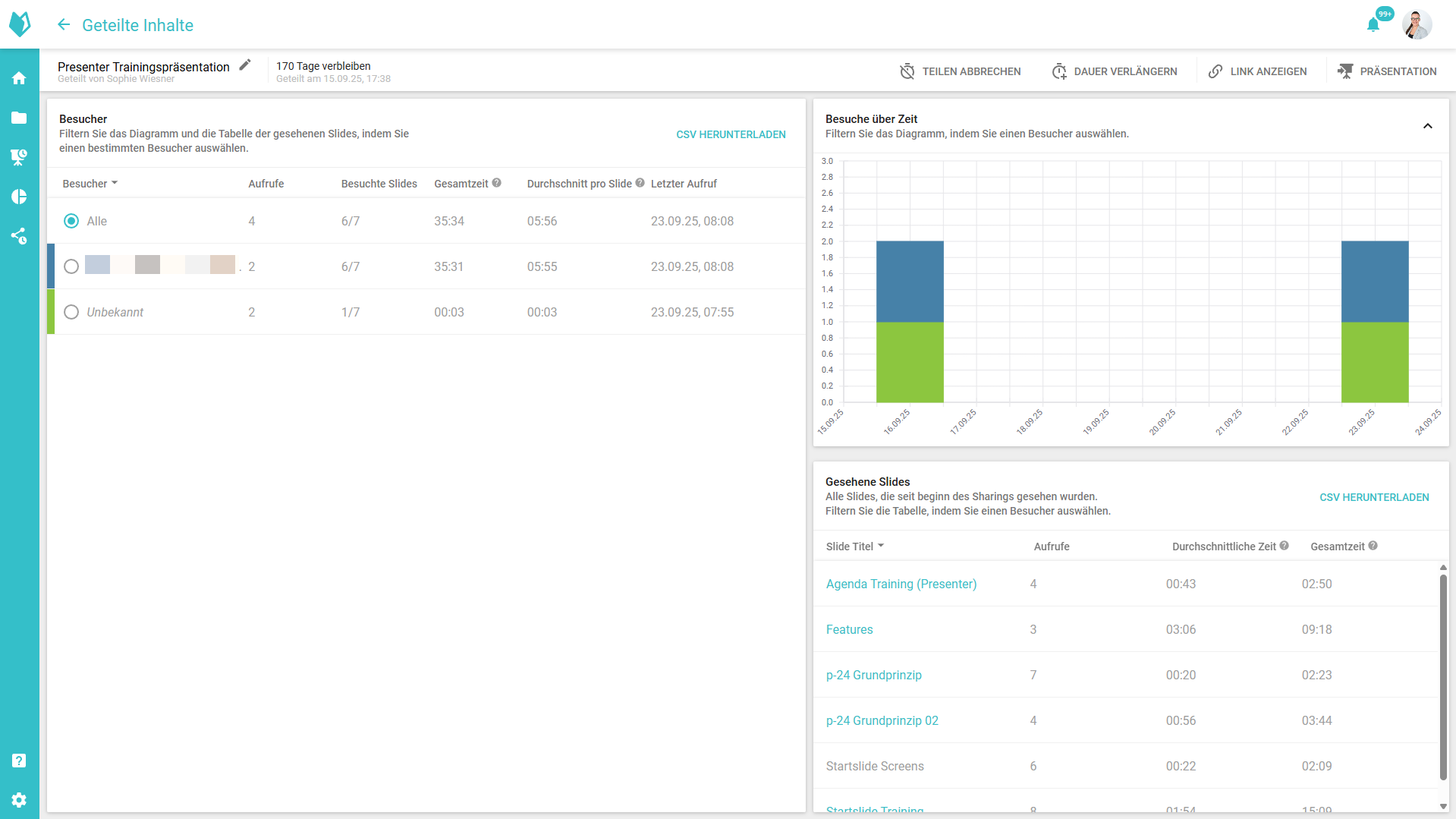
Task: Open the help question mark icon
Action: click(19, 761)
